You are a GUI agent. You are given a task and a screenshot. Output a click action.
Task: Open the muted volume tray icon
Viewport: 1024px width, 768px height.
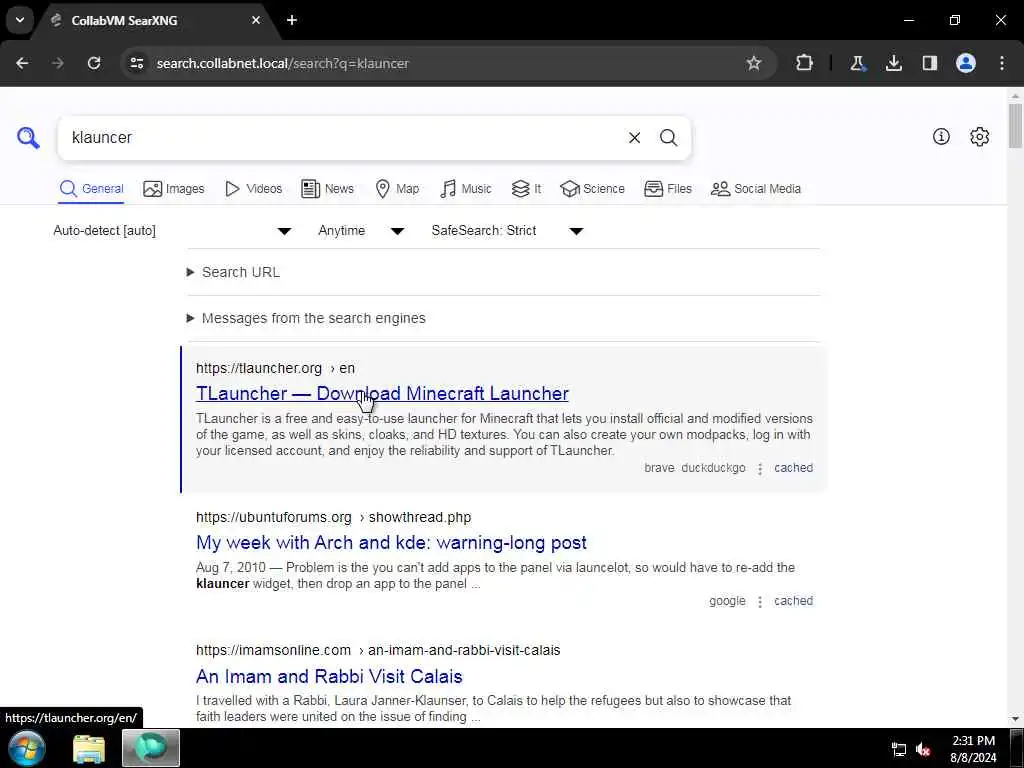pos(923,750)
